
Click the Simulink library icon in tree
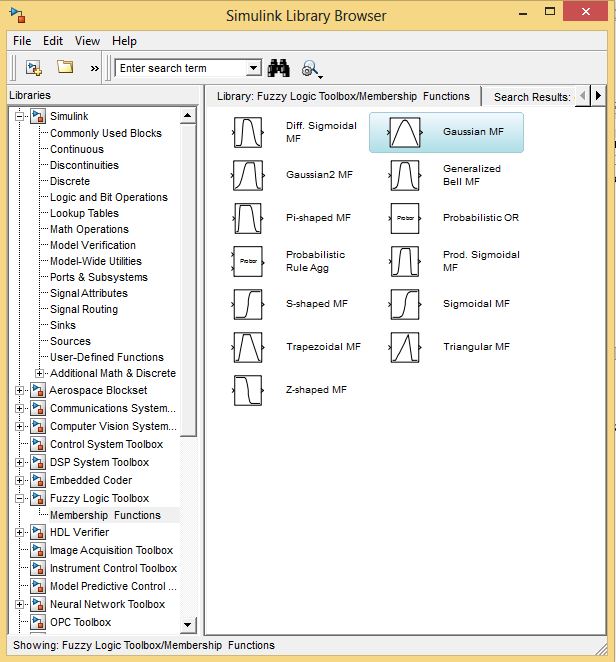38,116
